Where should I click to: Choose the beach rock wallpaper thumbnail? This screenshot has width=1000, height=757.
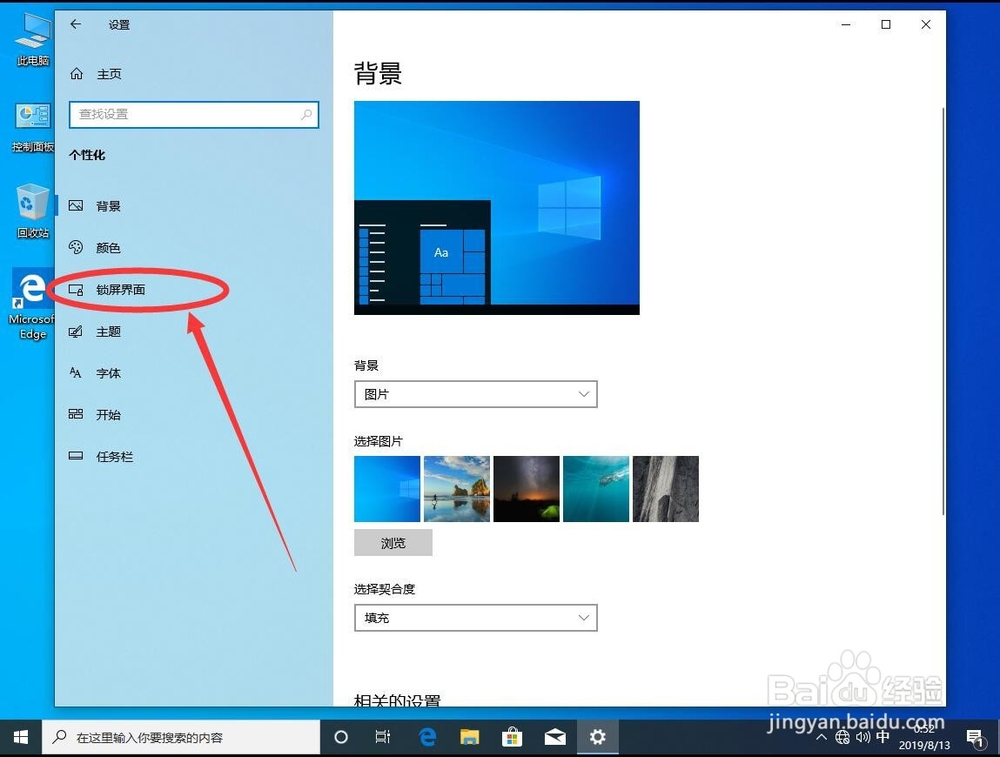pos(457,489)
